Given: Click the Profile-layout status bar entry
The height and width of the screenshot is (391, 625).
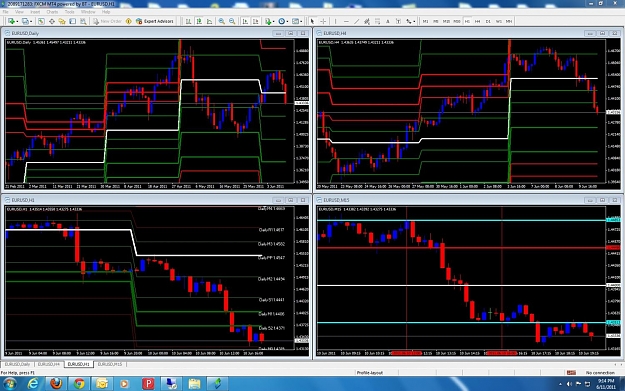Looking at the screenshot, I should [x=369, y=373].
